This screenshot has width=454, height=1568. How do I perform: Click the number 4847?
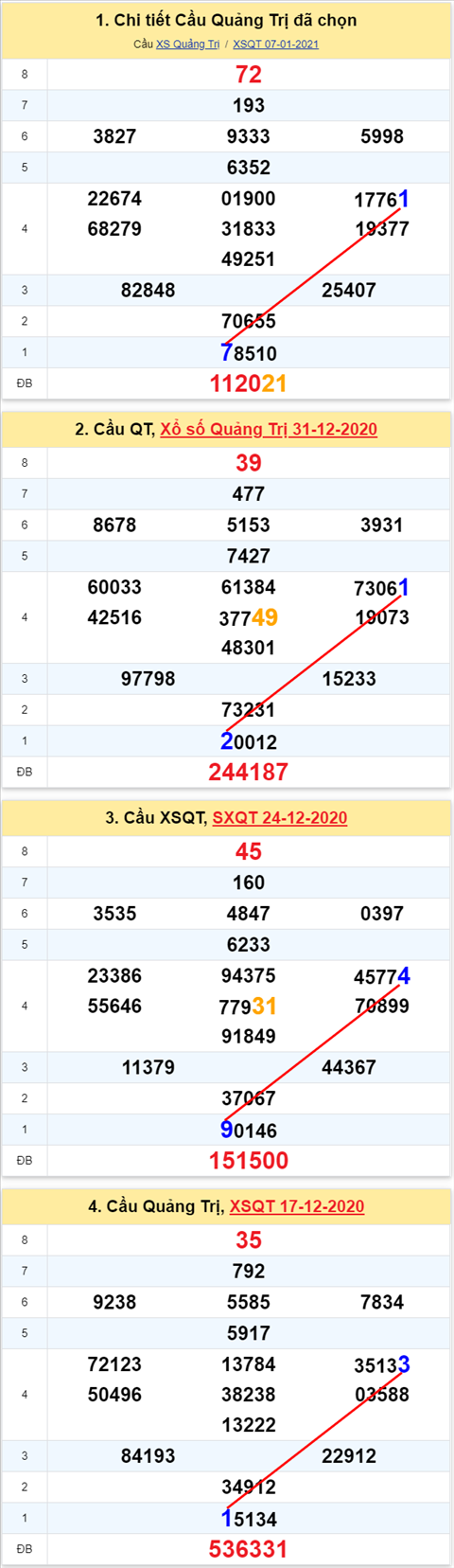tap(249, 914)
